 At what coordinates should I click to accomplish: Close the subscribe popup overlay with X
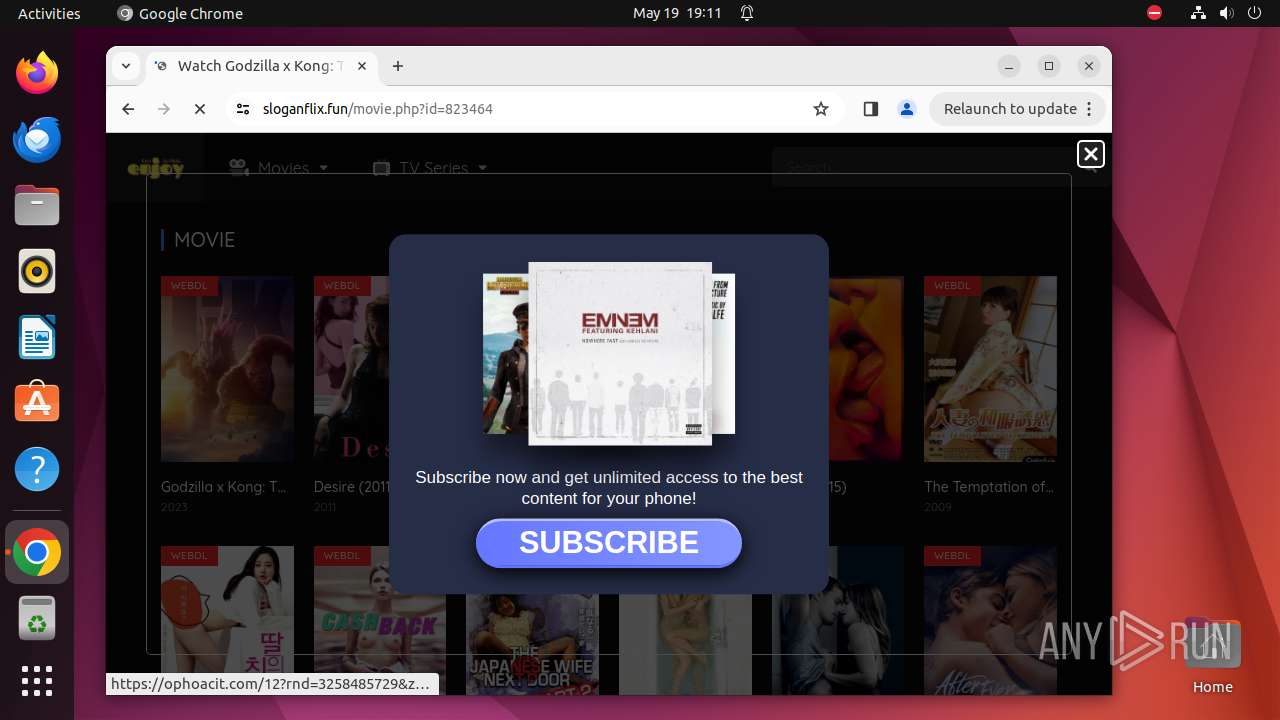(x=1091, y=154)
